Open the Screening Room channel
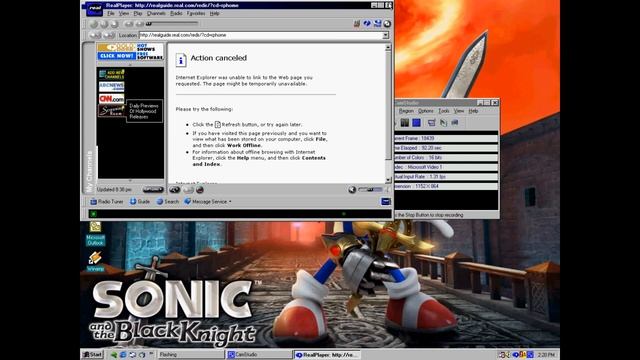 point(111,111)
